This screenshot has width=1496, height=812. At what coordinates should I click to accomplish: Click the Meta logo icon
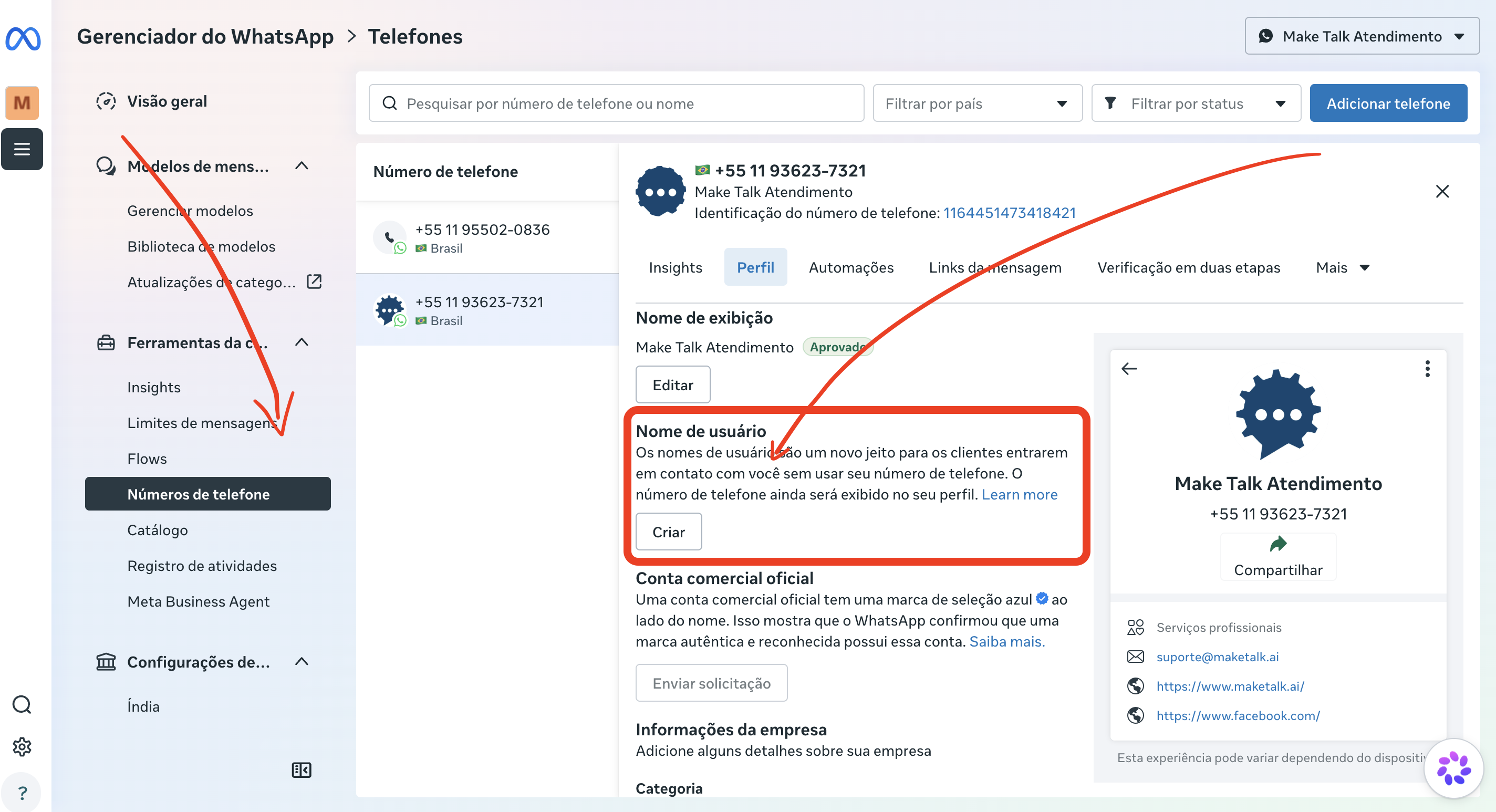click(23, 38)
